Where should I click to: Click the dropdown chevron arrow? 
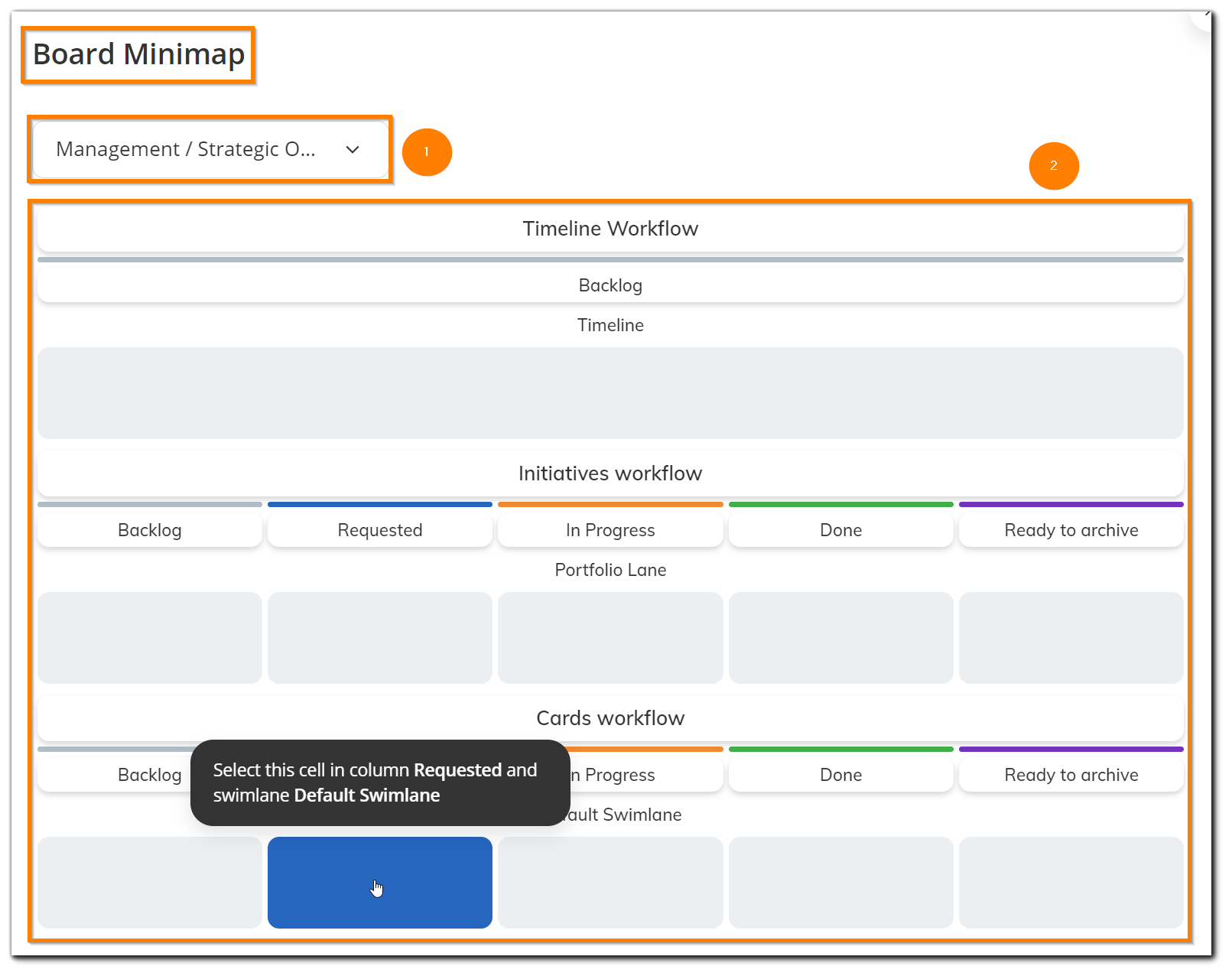coord(353,149)
